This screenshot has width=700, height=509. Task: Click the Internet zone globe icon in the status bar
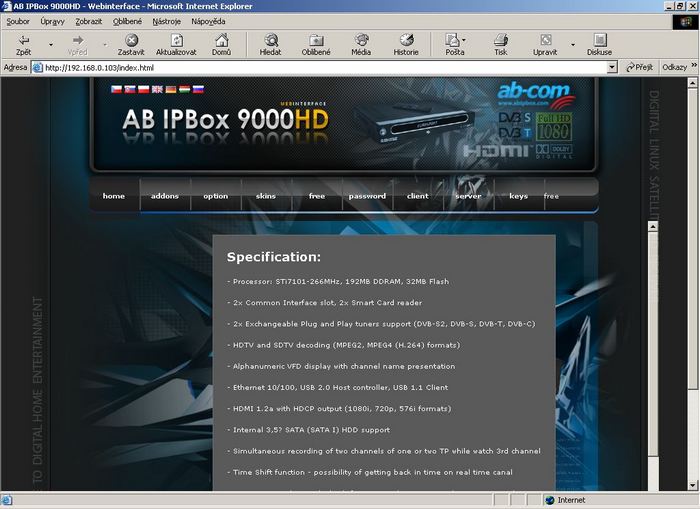coord(550,500)
